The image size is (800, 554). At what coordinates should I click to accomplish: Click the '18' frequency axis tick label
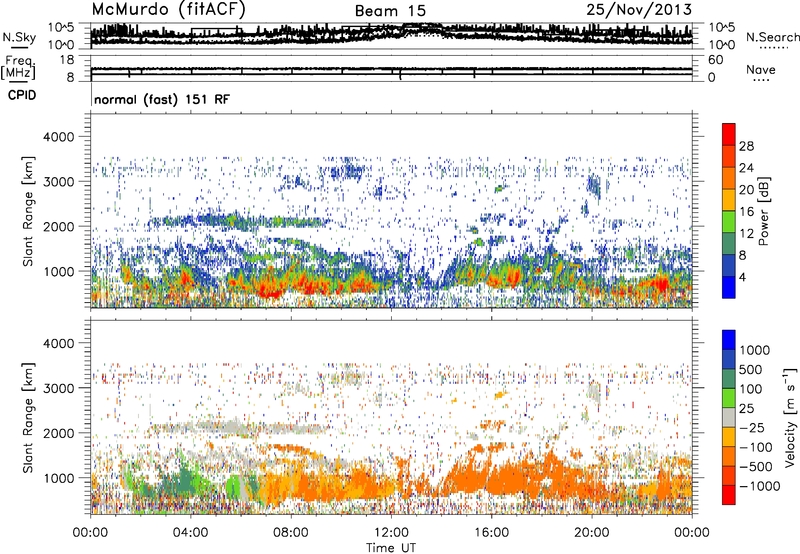point(67,60)
